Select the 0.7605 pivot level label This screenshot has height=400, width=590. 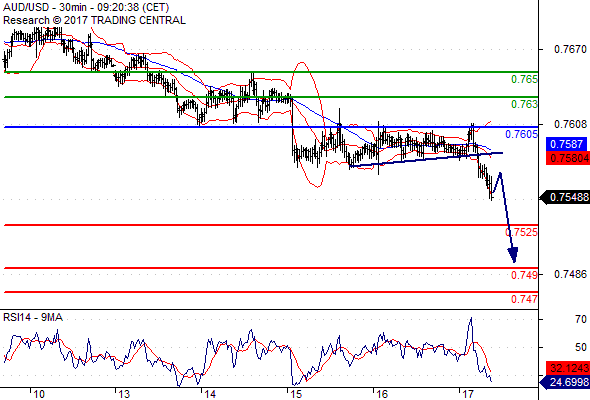(x=522, y=134)
